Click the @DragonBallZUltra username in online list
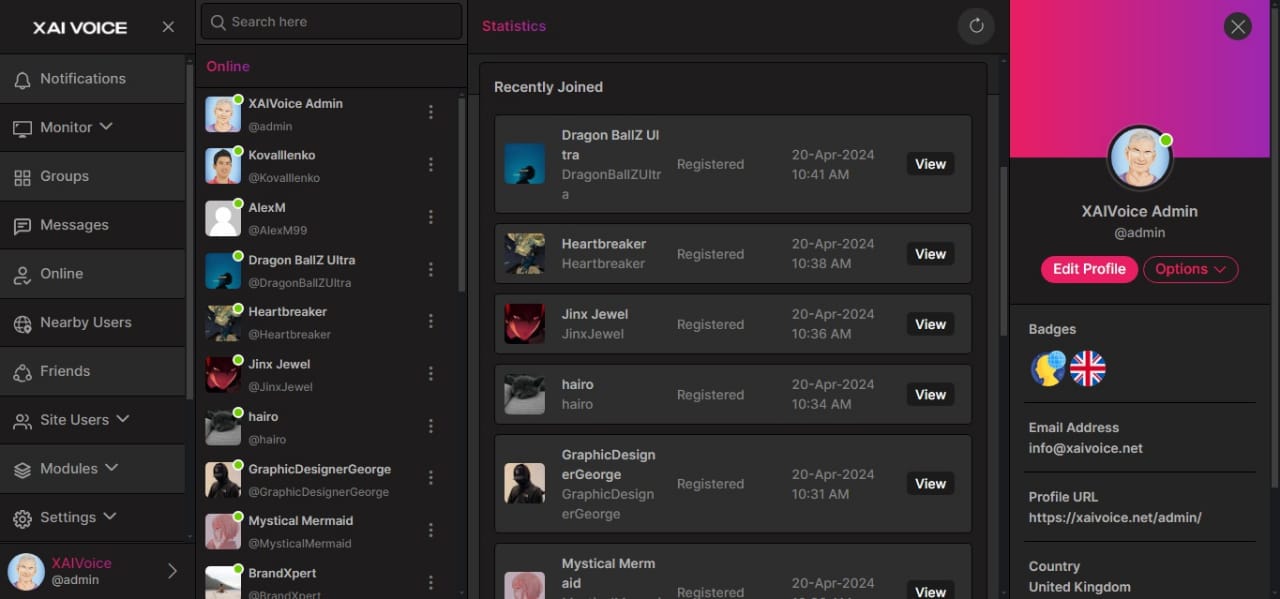The image size is (1280, 599). coord(300,282)
